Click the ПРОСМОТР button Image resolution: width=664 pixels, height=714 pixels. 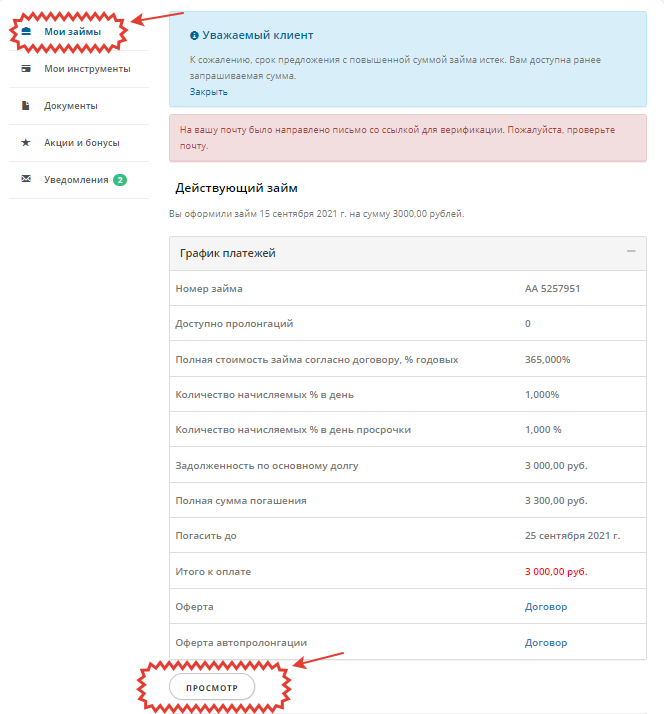[x=212, y=687]
